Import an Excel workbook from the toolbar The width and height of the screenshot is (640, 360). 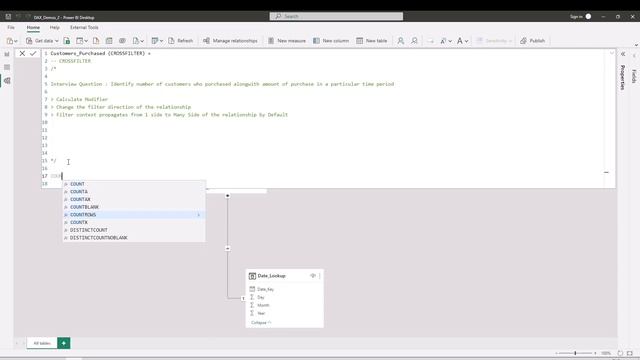(67, 41)
